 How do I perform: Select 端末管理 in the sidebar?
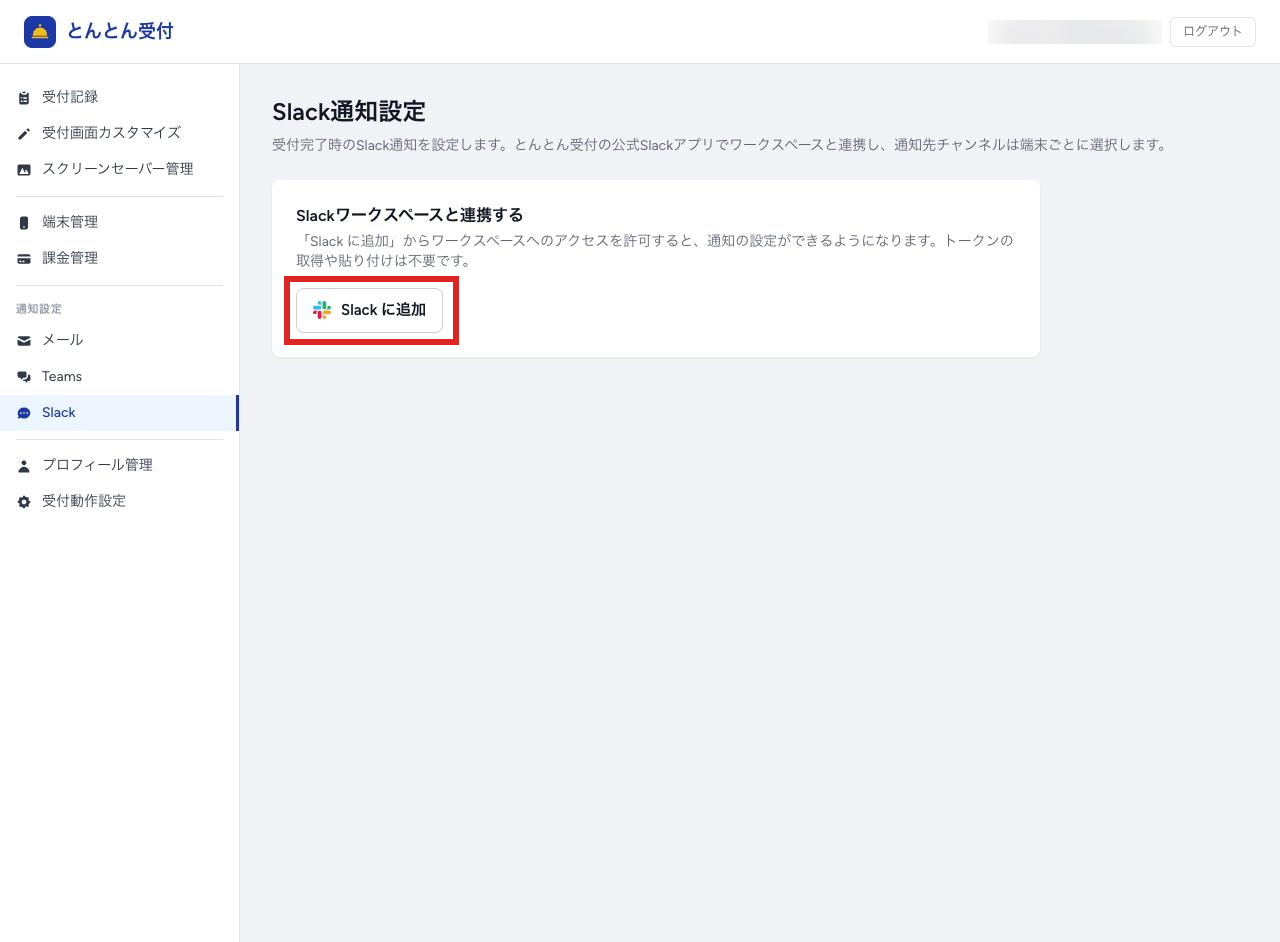tap(119, 222)
